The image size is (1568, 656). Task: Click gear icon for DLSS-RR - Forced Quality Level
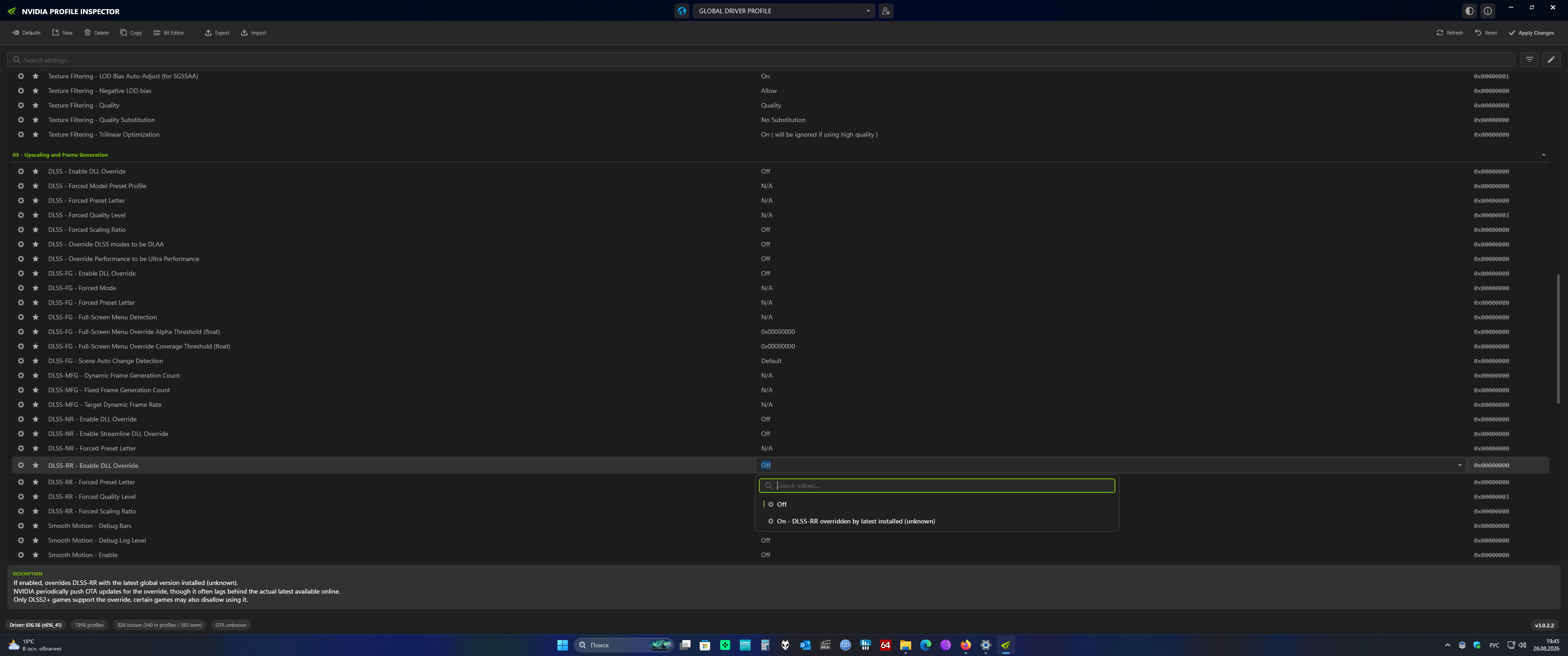(21, 497)
